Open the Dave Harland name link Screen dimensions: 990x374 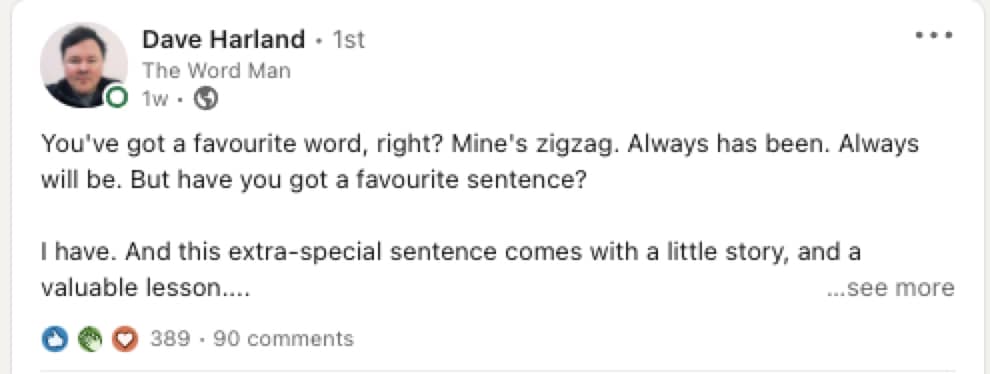(x=224, y=40)
